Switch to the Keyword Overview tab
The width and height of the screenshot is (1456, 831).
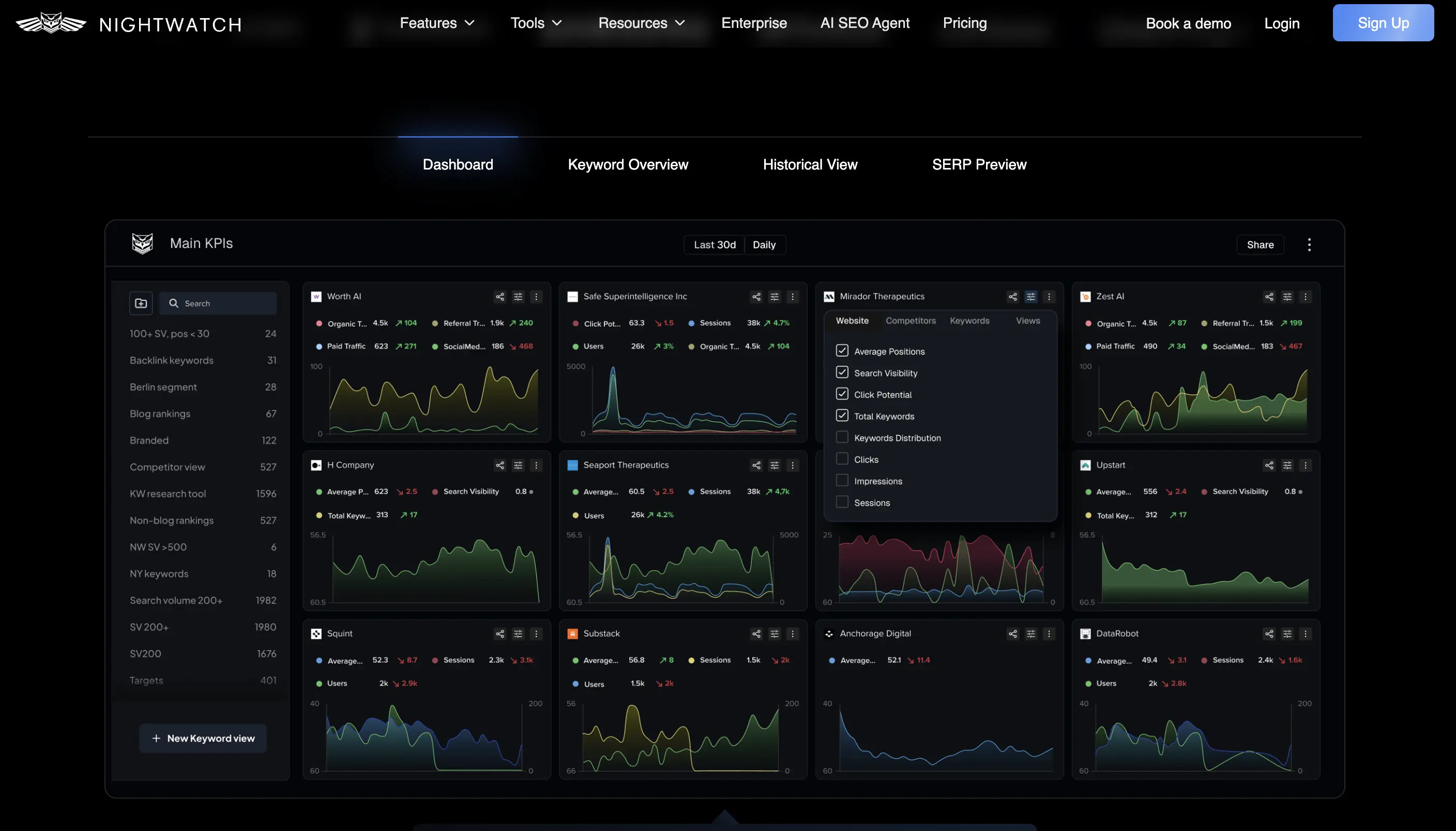pos(628,165)
